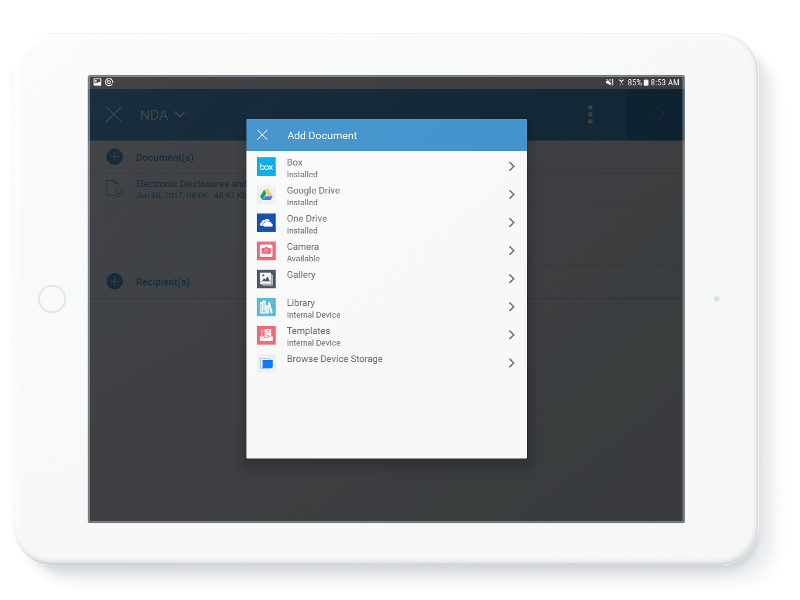
Task: Select the Templates icon
Action: coord(266,335)
